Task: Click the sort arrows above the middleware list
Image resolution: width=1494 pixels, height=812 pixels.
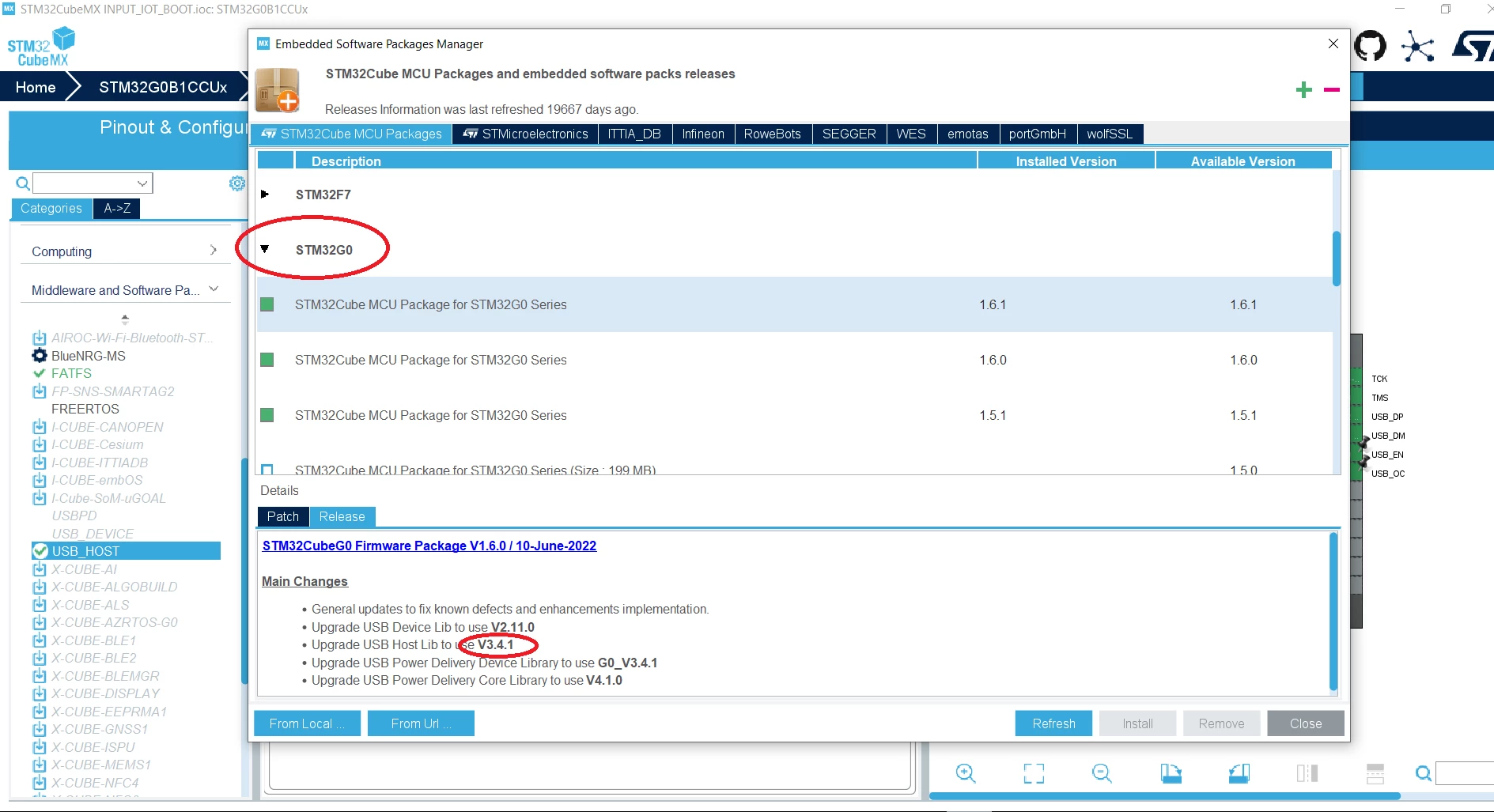Action: (x=125, y=319)
